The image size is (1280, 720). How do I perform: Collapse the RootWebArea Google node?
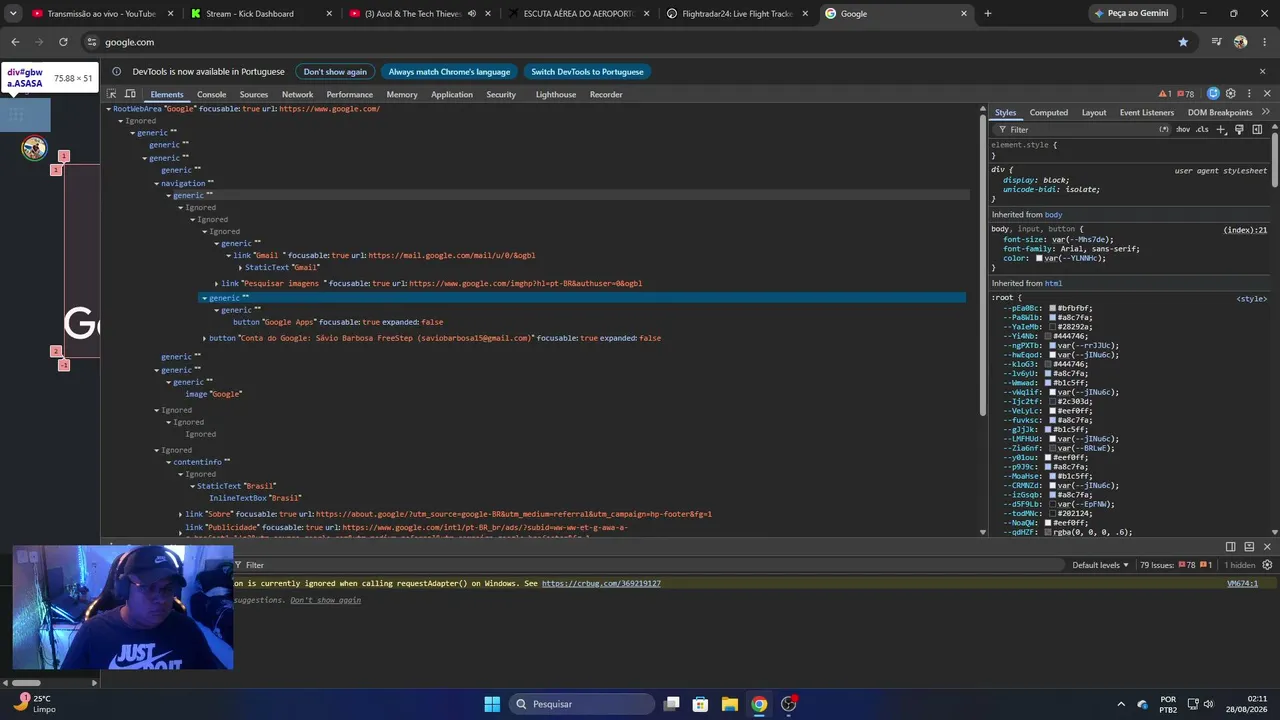click(109, 109)
